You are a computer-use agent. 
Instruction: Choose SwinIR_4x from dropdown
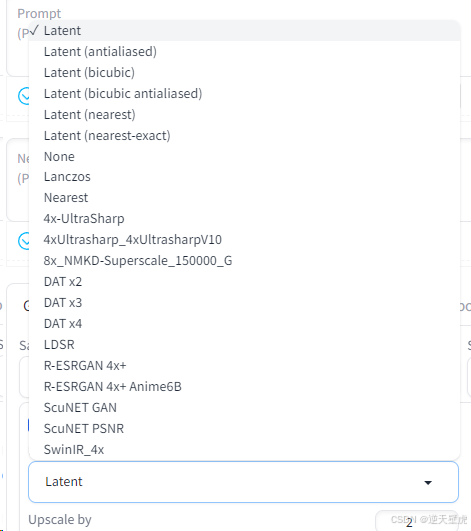point(244,450)
